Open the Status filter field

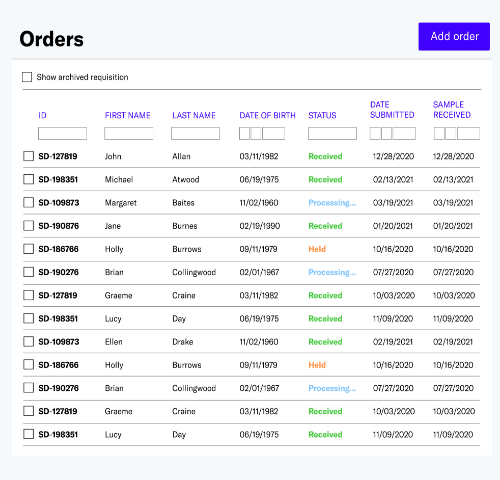point(332,133)
